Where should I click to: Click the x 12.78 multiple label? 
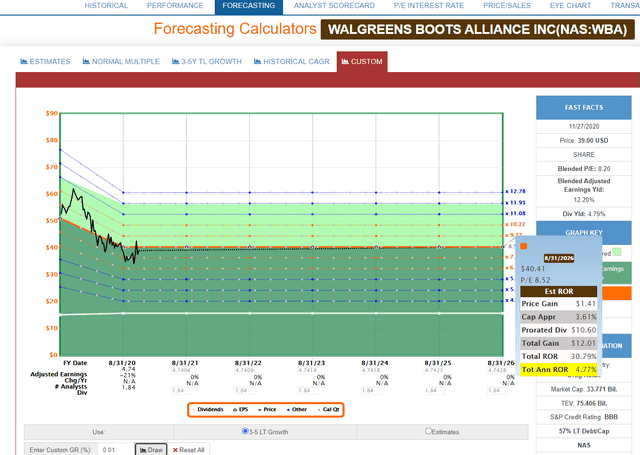click(516, 191)
